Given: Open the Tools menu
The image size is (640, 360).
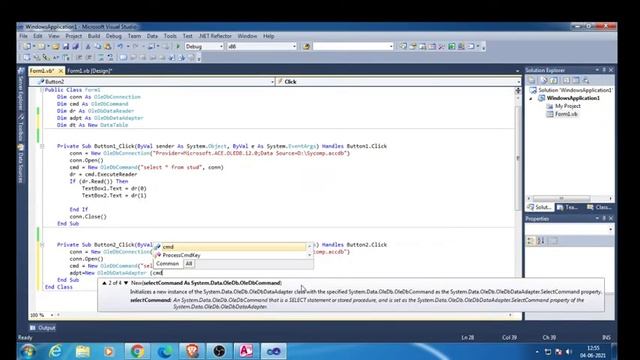Looking at the screenshot, I should pos(170,36).
